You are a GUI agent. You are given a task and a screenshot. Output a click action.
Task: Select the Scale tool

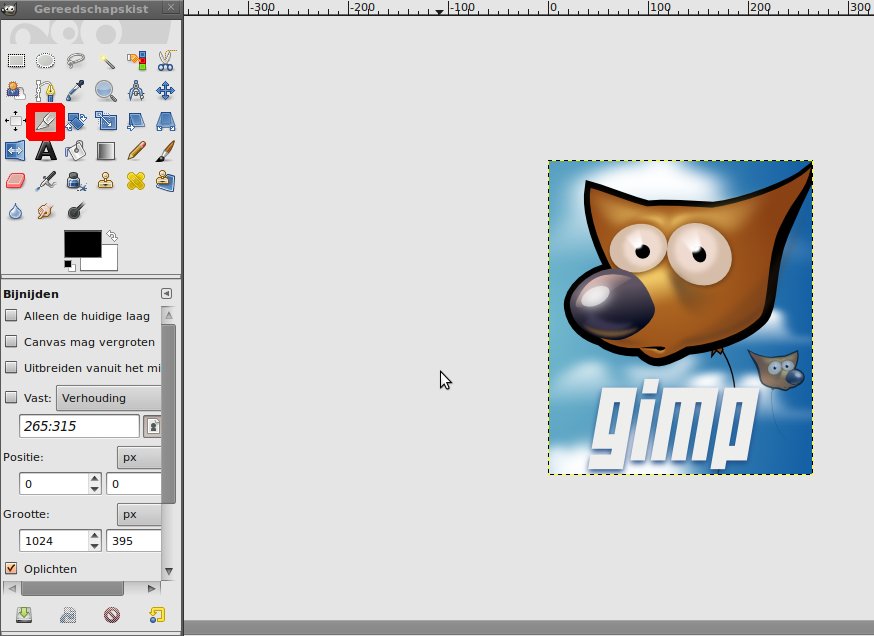(106, 120)
